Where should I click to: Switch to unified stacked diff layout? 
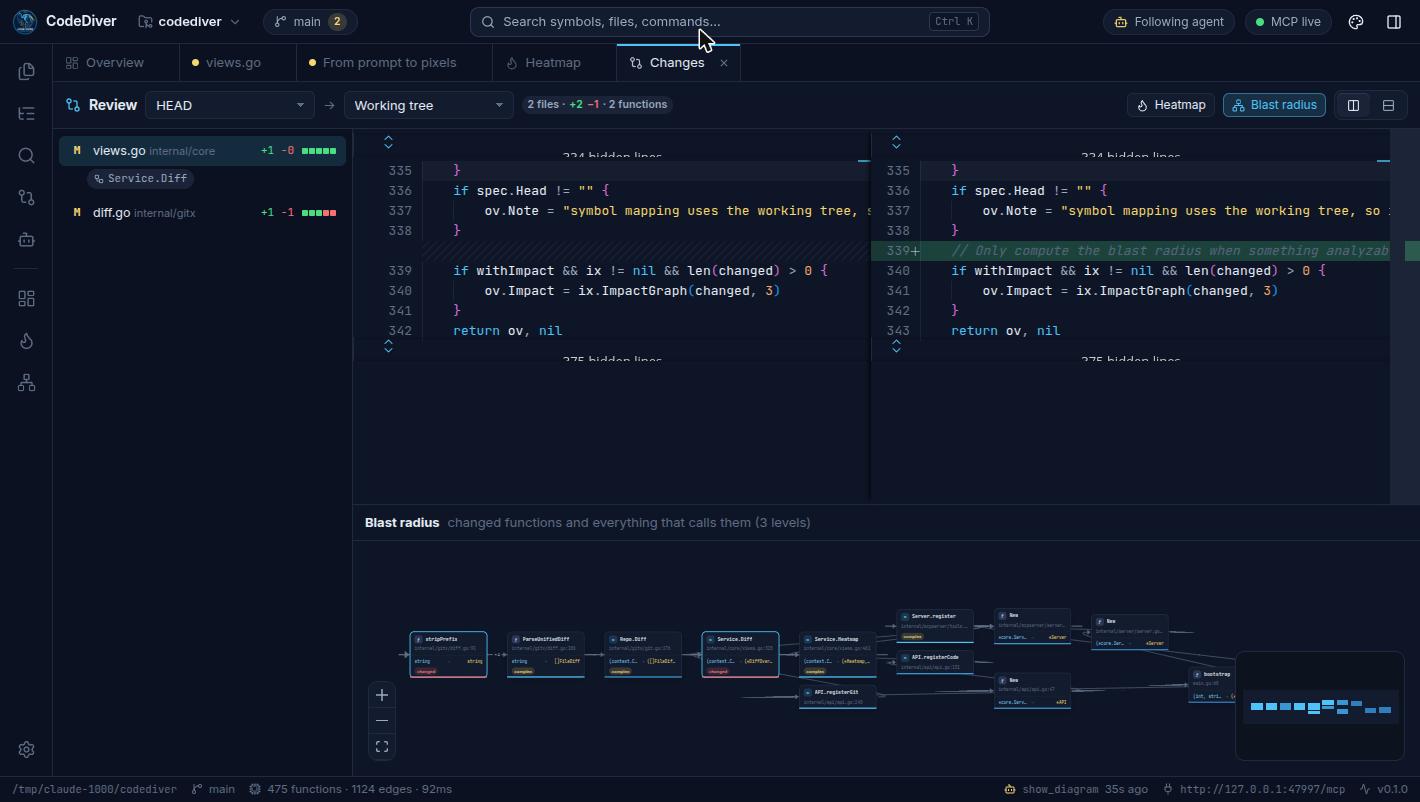(x=1388, y=105)
